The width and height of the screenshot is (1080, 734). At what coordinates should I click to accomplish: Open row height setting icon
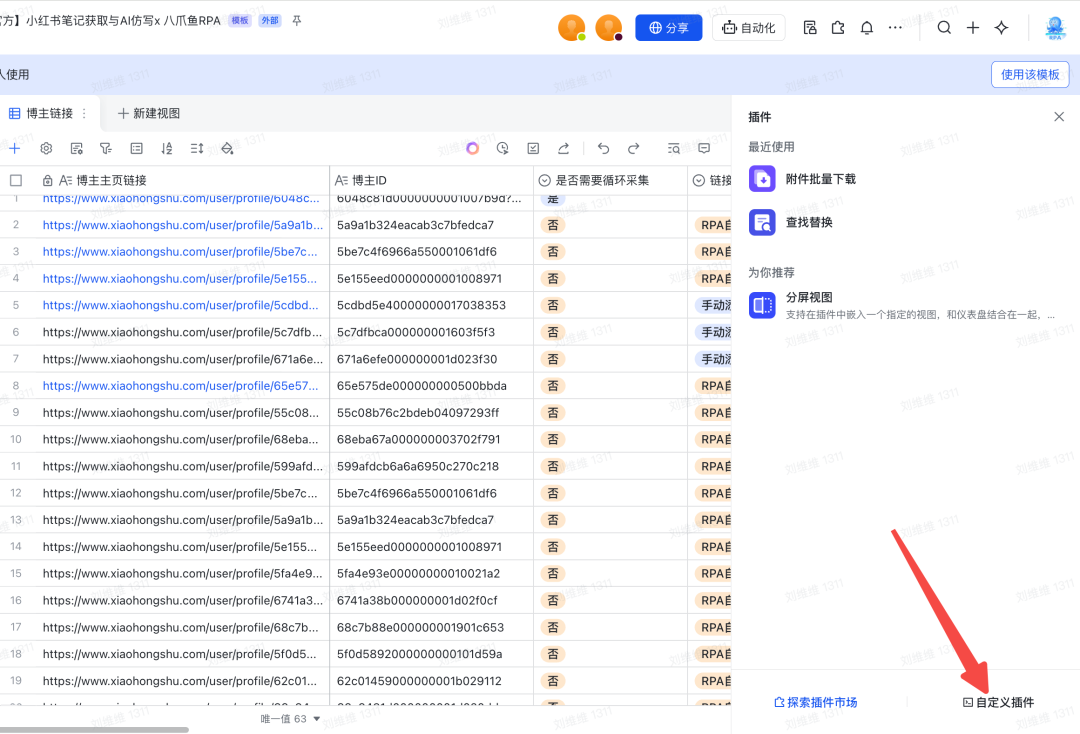197,148
